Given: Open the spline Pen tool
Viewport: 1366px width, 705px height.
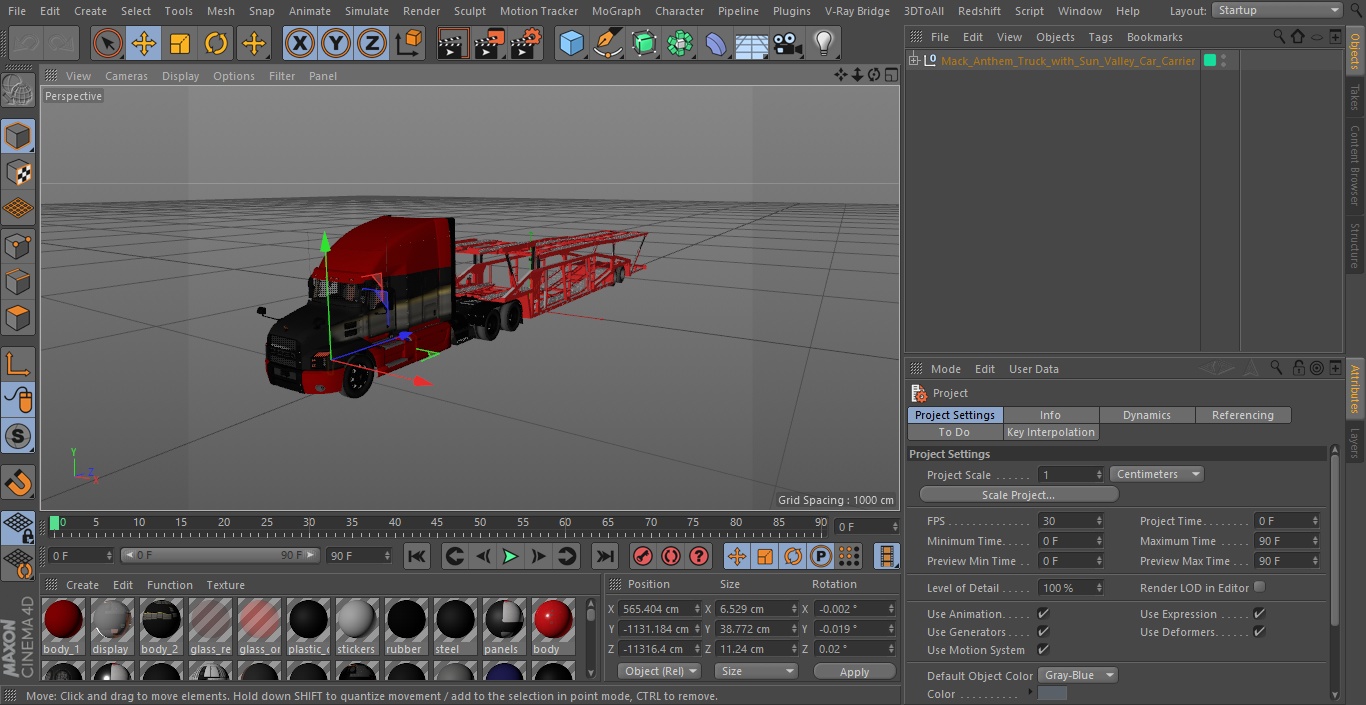Looking at the screenshot, I should (x=607, y=44).
